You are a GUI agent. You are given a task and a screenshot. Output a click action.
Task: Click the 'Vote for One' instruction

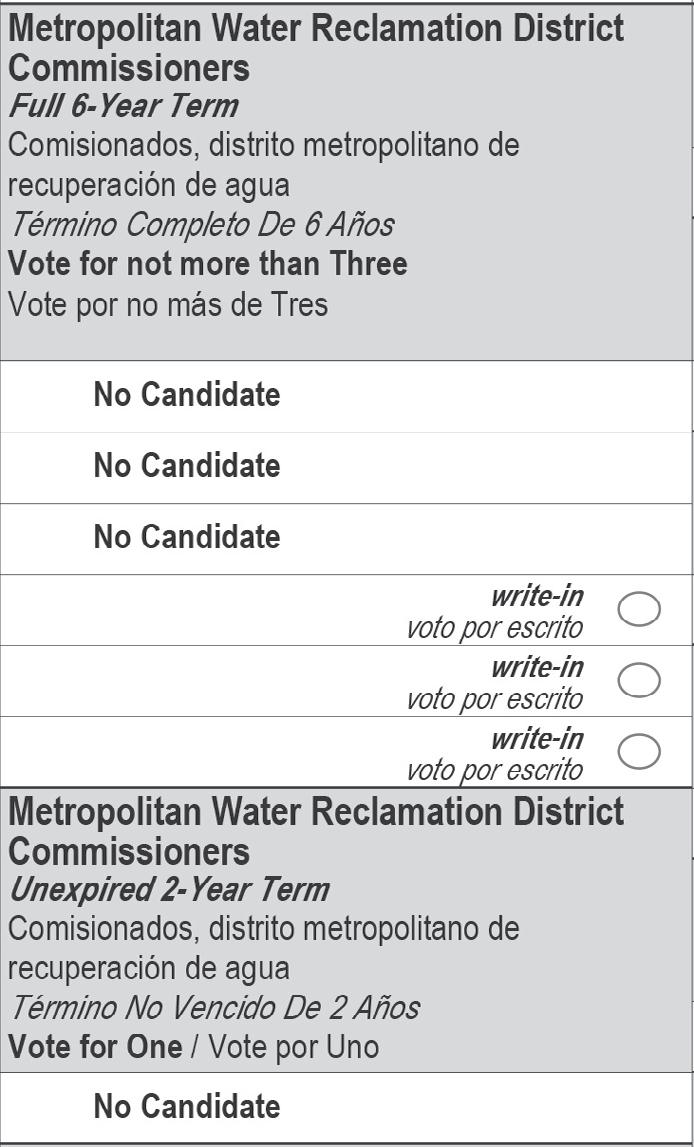(x=95, y=1047)
